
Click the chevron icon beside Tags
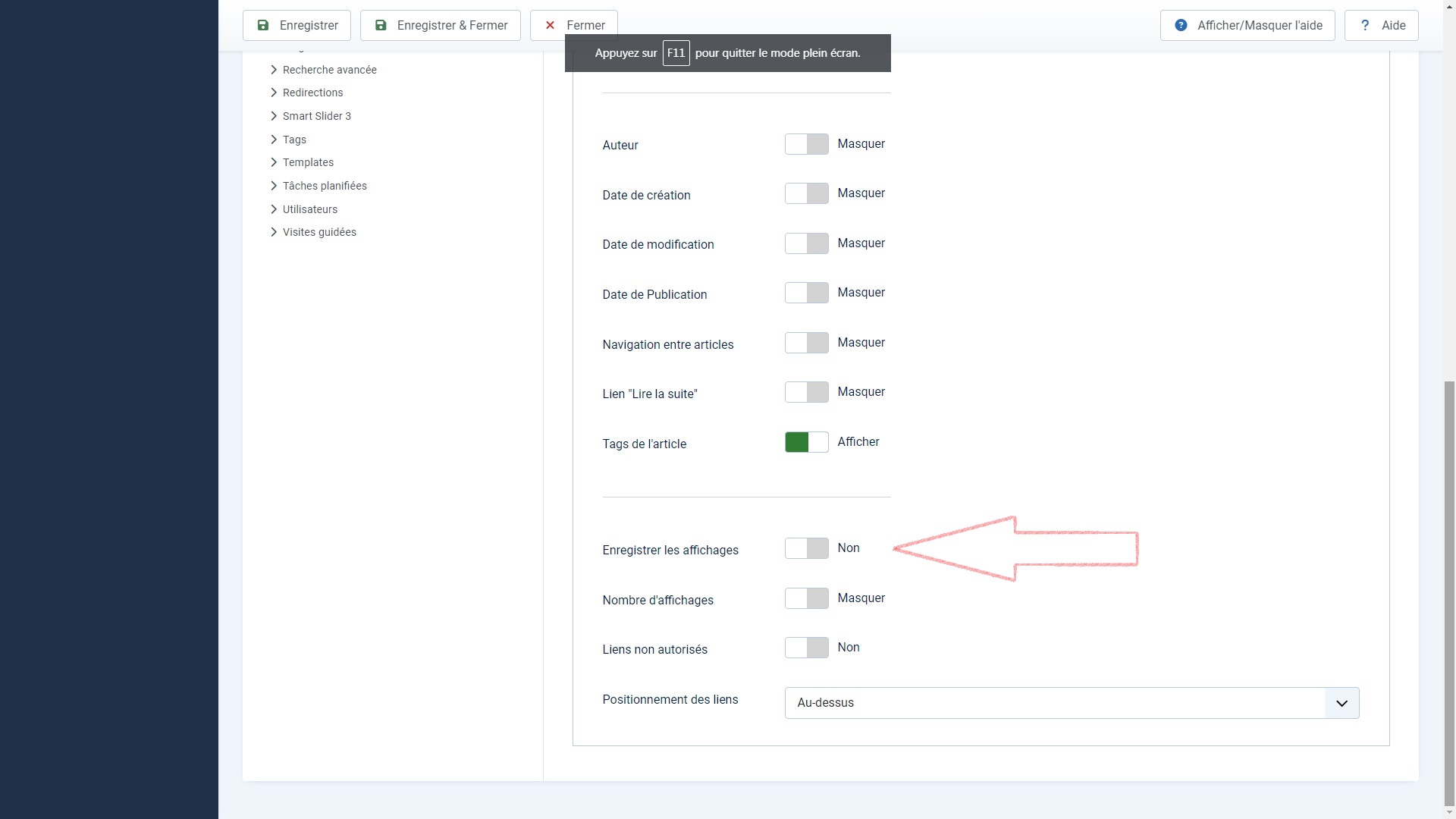(274, 140)
